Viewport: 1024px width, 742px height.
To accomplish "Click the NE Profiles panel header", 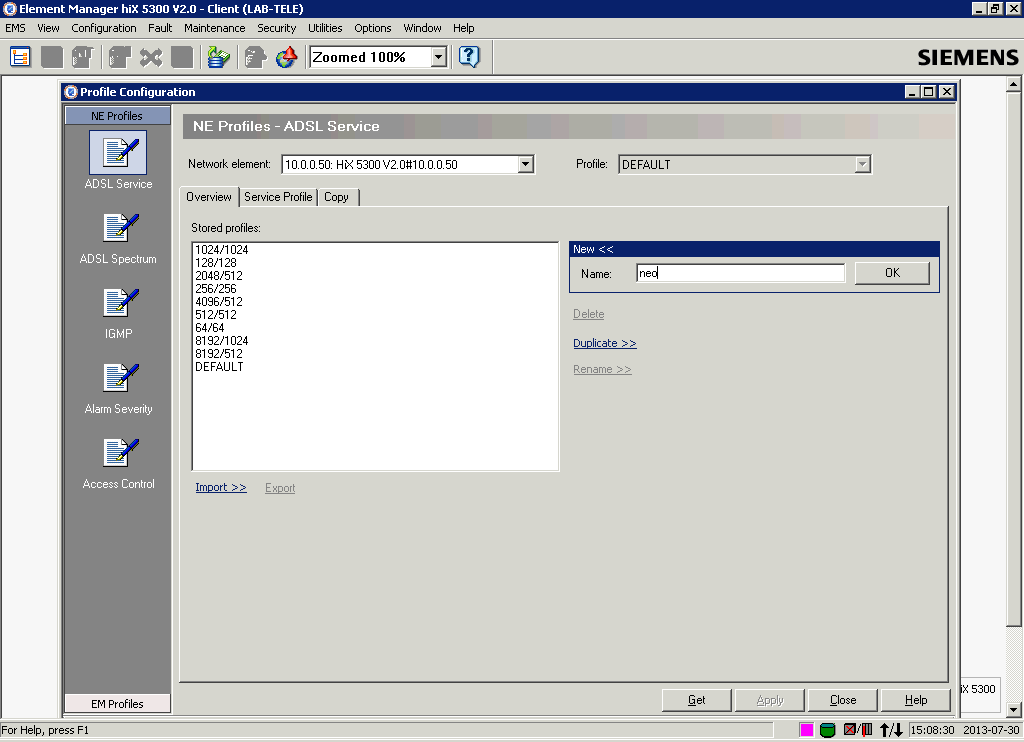I will pos(118,116).
